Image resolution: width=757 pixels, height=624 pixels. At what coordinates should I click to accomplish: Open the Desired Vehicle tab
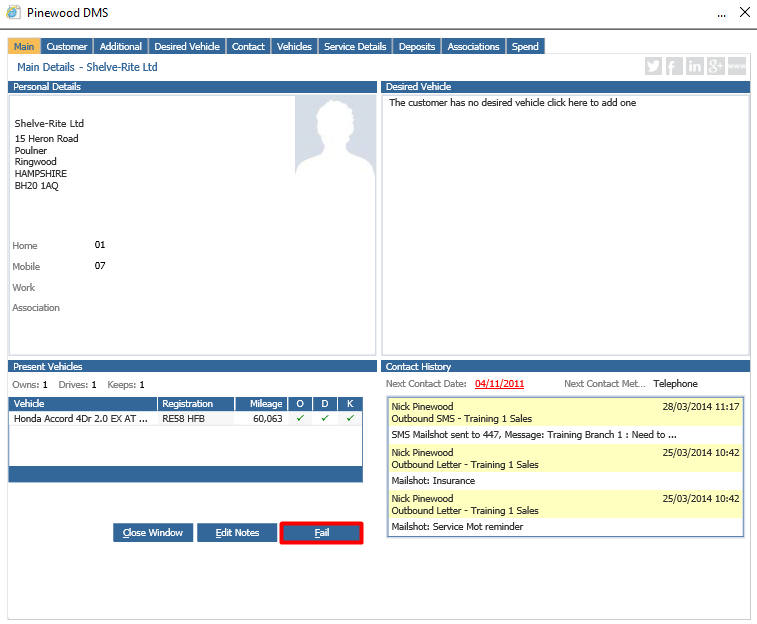click(x=187, y=46)
